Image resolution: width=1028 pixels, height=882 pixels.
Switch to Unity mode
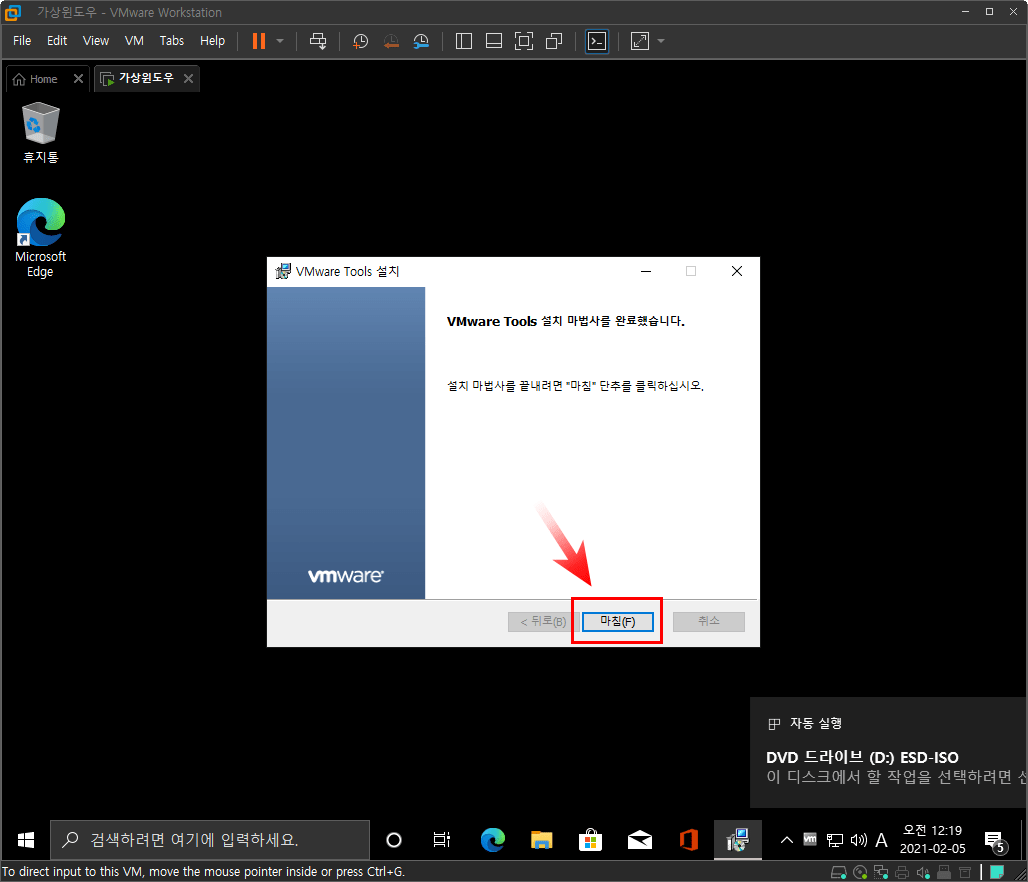coord(554,41)
